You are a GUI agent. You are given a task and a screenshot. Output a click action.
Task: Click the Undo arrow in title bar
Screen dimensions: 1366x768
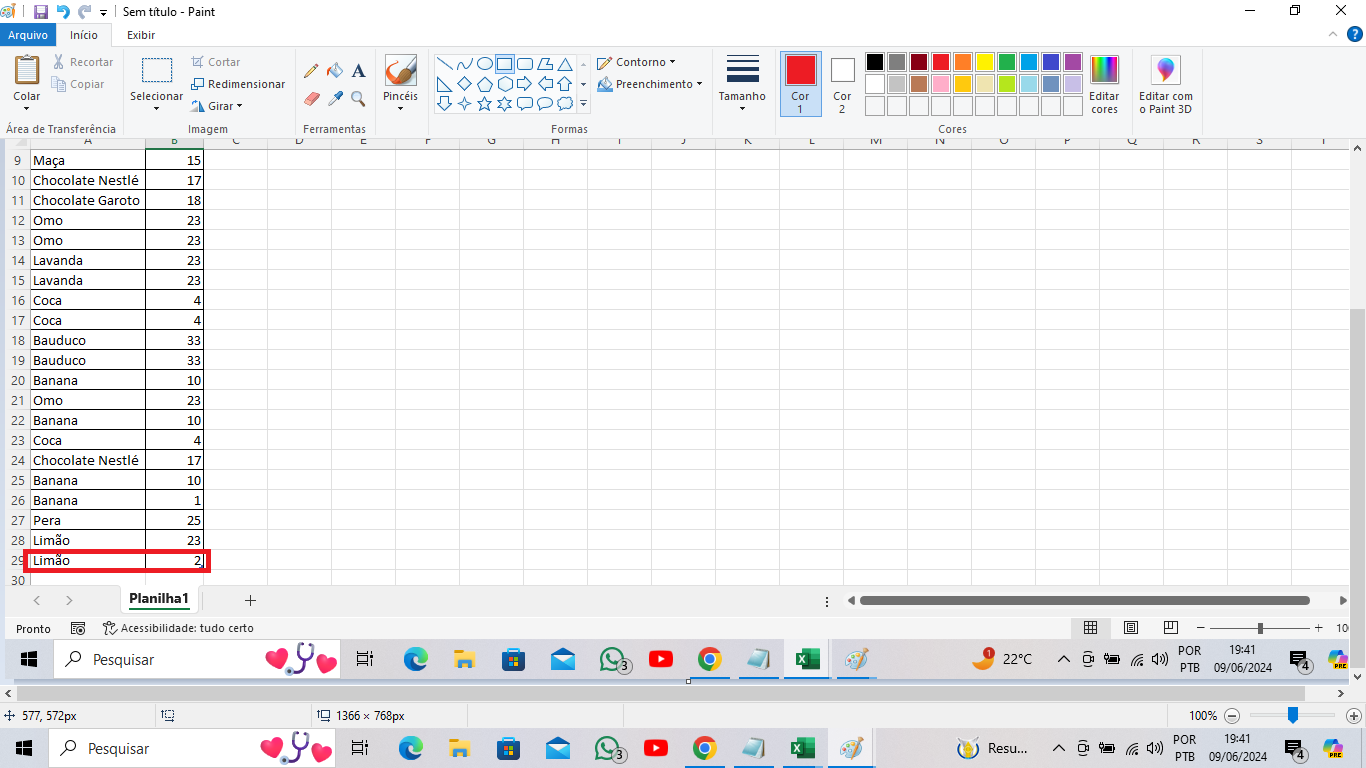63,12
